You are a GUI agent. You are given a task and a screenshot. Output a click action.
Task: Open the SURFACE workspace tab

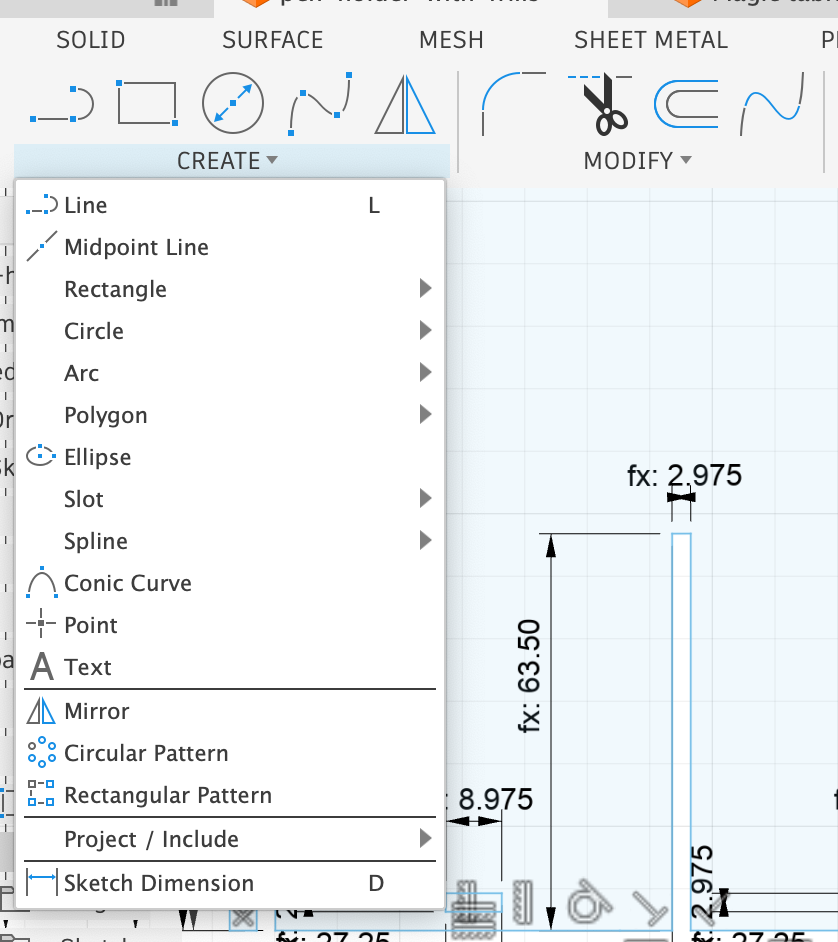tap(272, 40)
